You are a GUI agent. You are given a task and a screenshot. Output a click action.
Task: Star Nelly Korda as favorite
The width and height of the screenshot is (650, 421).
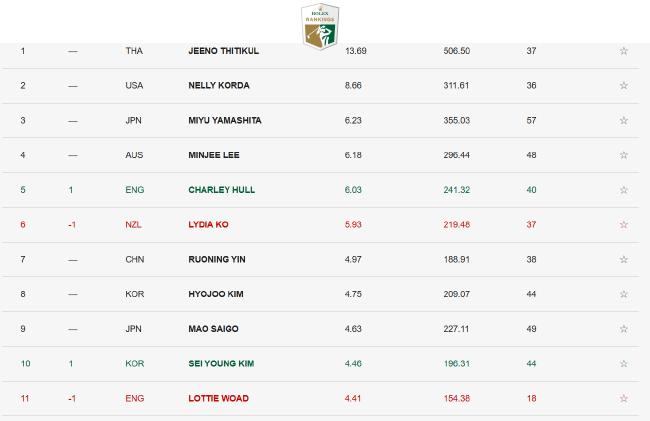pyautogui.click(x=624, y=86)
